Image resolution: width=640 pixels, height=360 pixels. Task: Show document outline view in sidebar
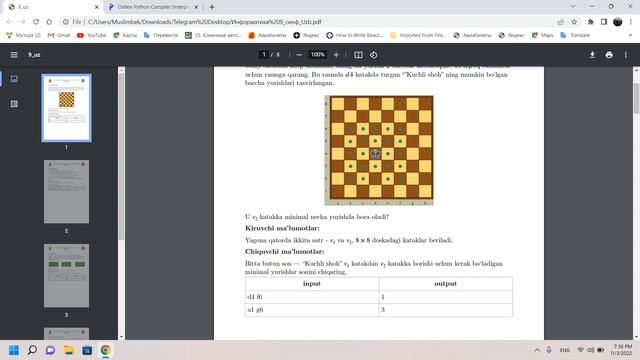14,104
